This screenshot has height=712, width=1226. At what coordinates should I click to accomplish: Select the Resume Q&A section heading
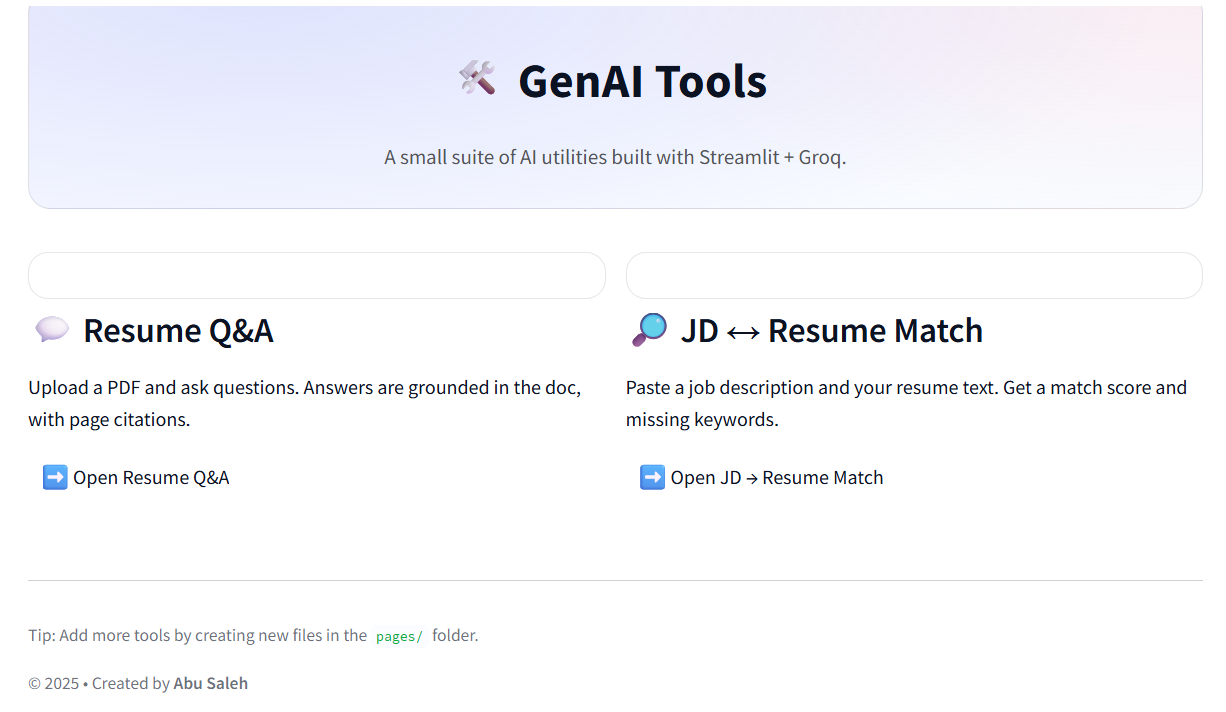tap(178, 330)
